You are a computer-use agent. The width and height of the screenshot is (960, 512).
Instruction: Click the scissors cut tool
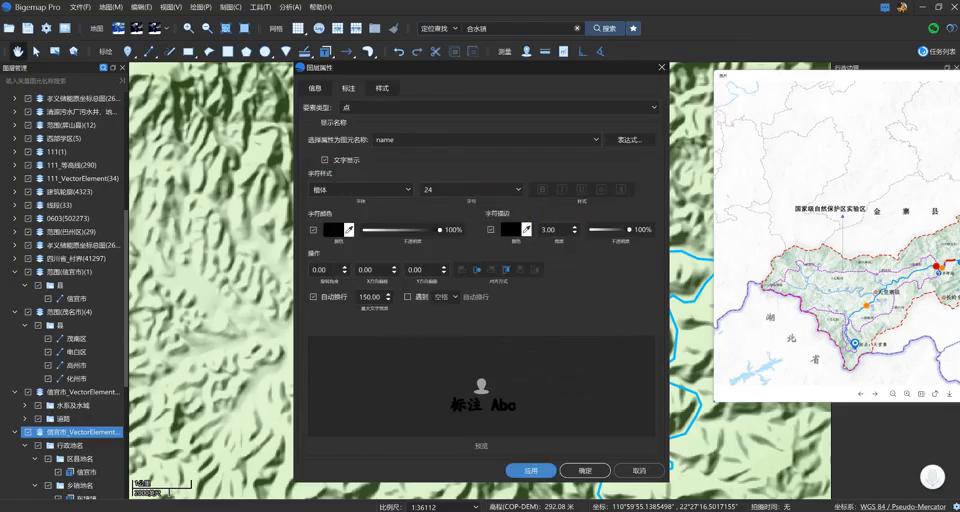point(436,51)
